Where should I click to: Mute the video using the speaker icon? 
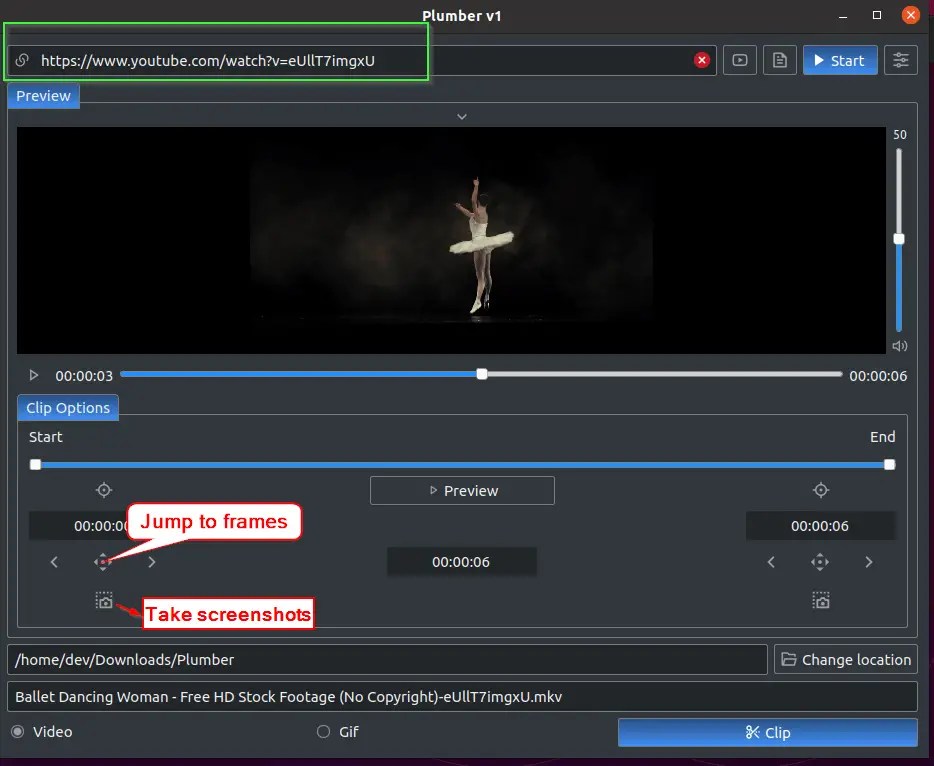click(899, 345)
